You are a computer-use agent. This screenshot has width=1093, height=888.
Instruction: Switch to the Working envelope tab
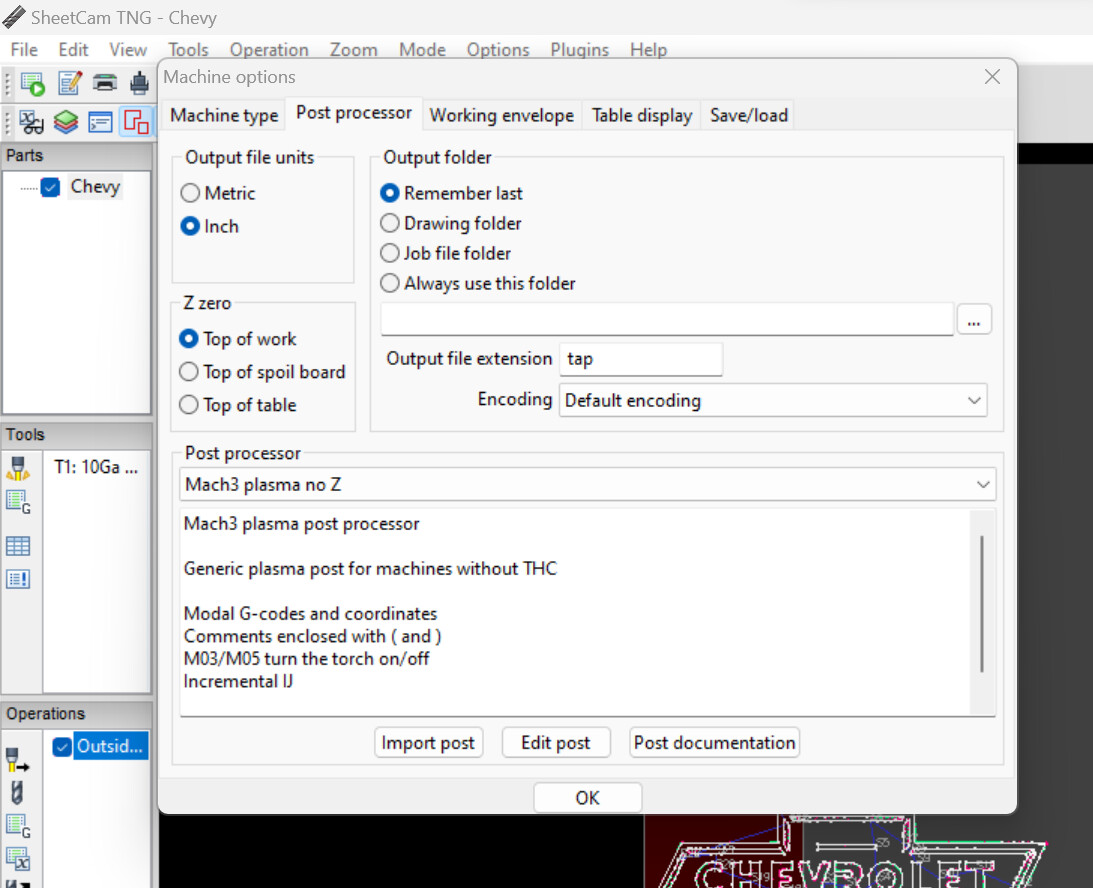coord(501,115)
